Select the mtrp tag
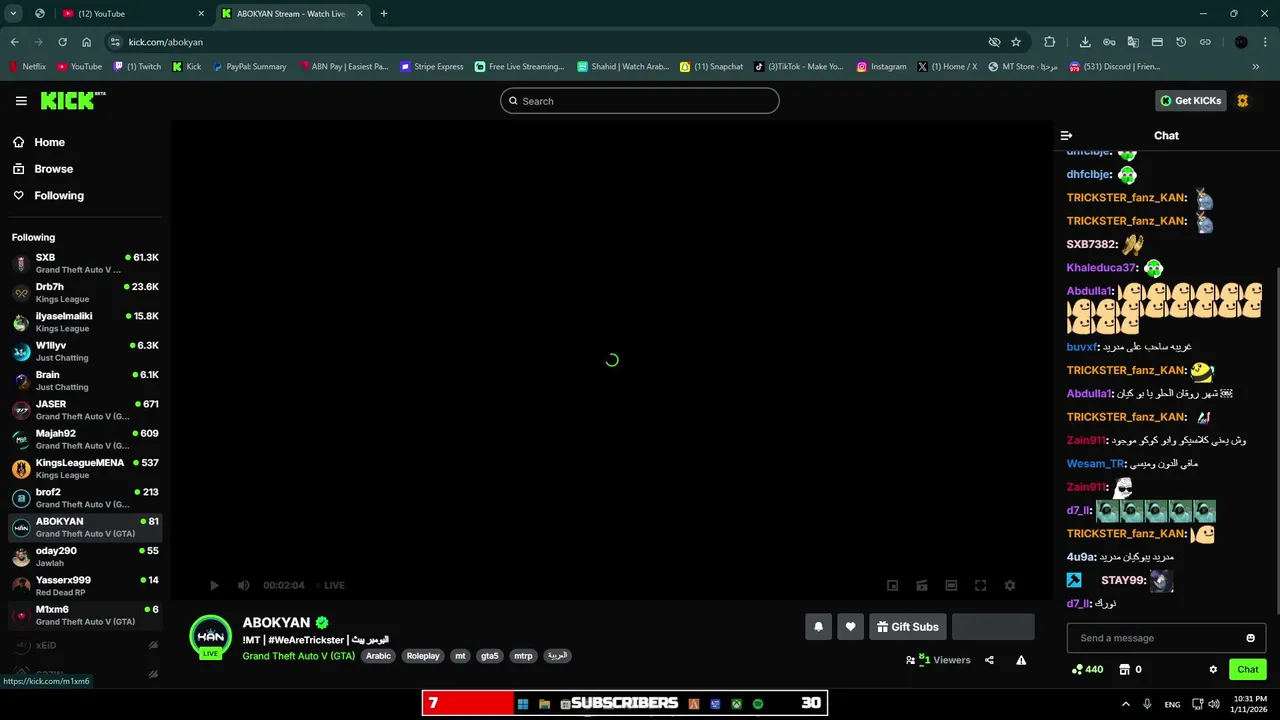 pyautogui.click(x=523, y=656)
